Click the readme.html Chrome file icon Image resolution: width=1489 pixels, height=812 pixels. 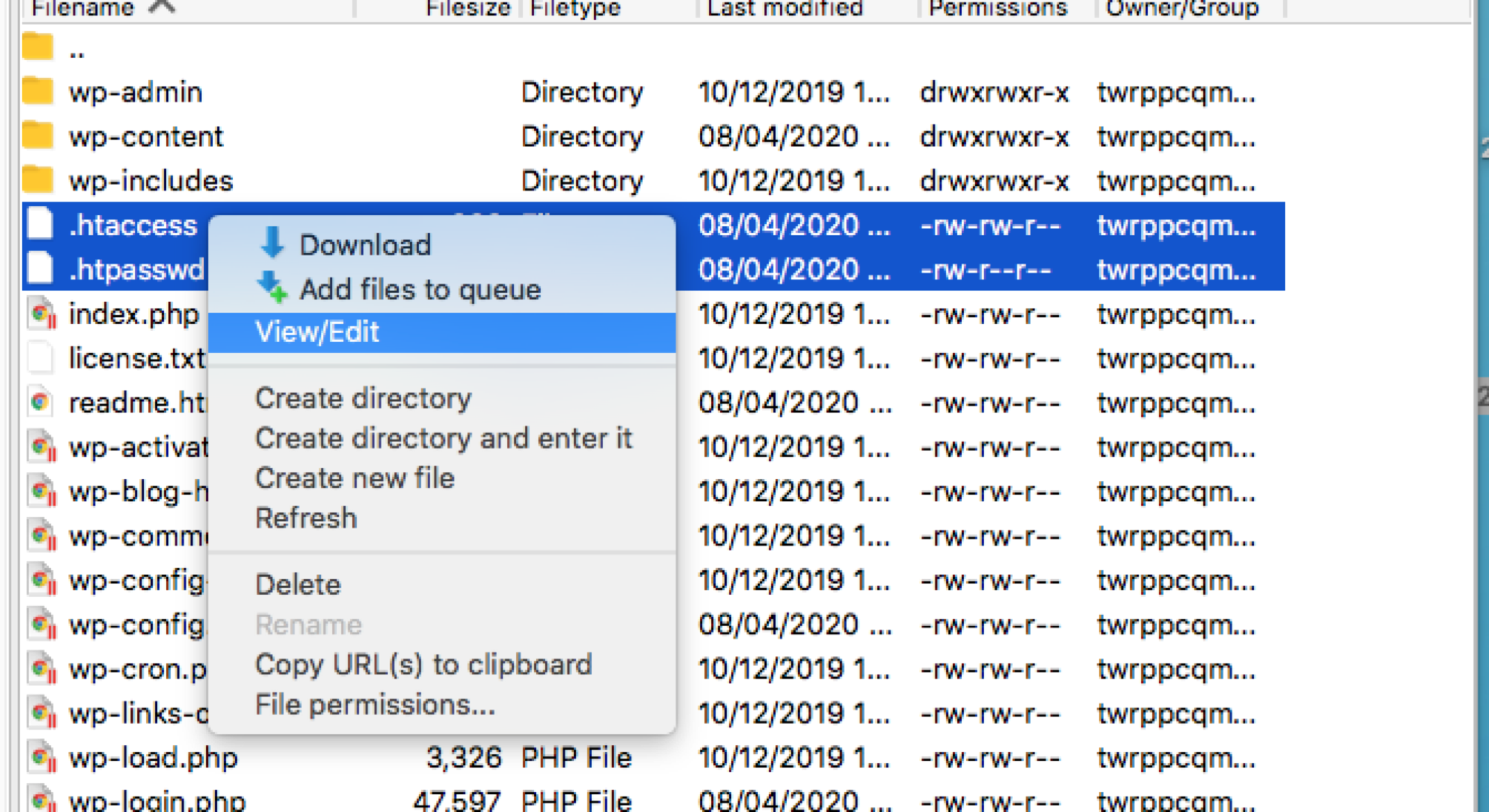tap(40, 403)
